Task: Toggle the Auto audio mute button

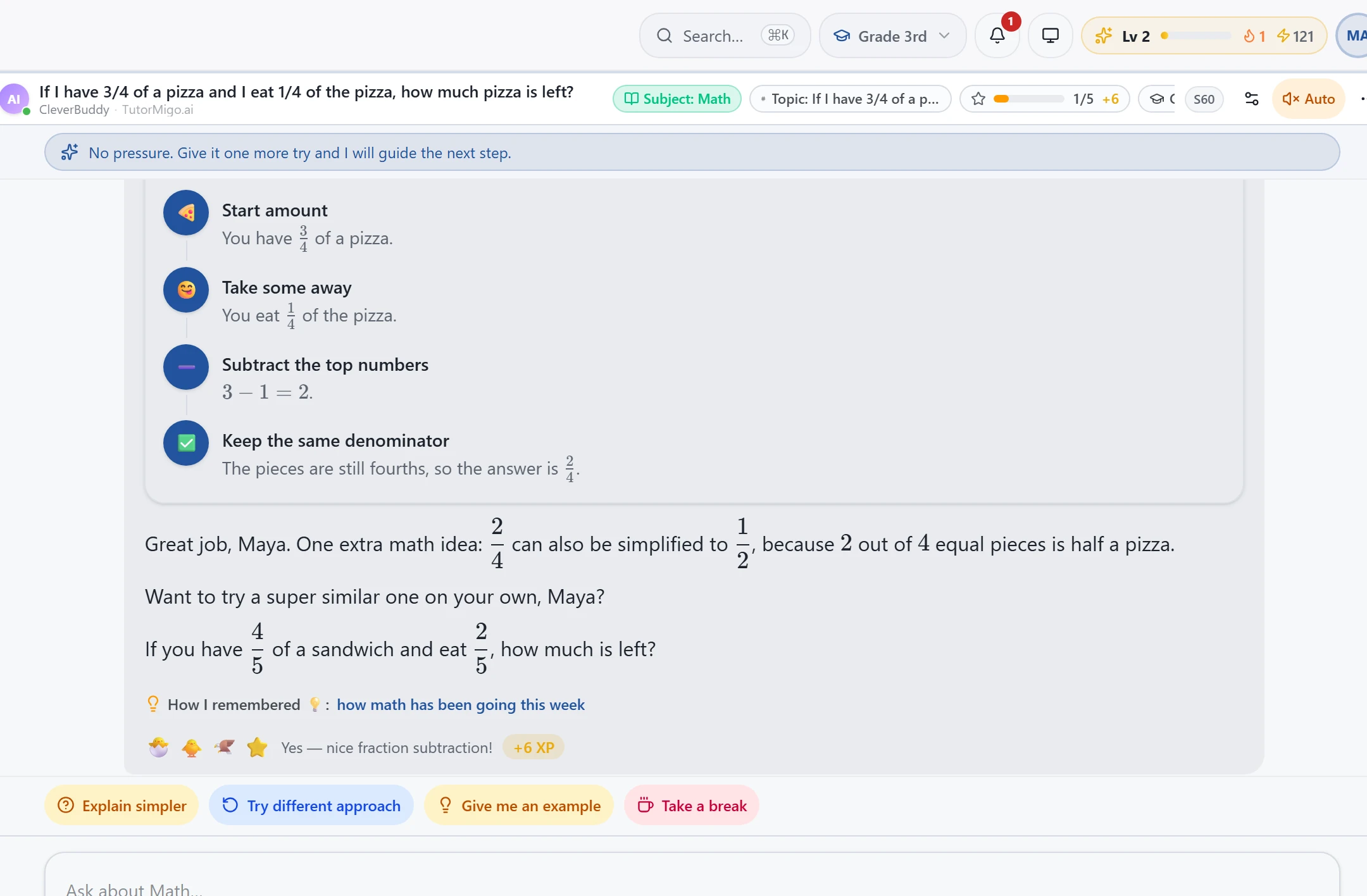Action: click(1308, 99)
